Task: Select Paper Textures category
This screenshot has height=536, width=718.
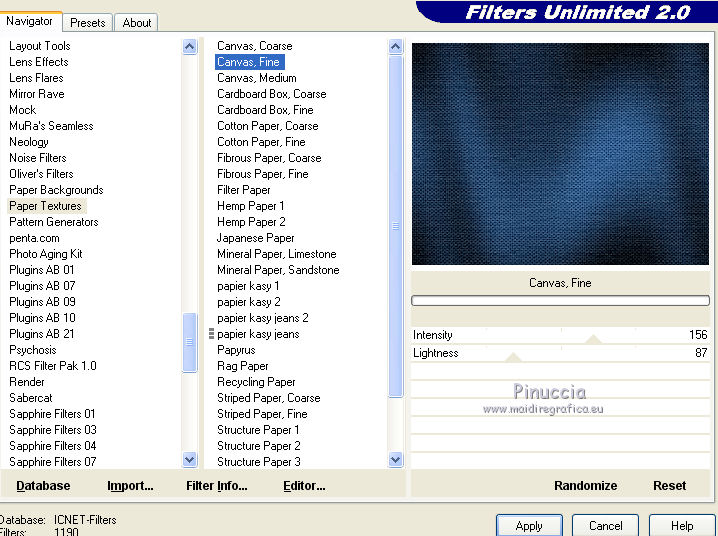Action: pyautogui.click(x=45, y=206)
